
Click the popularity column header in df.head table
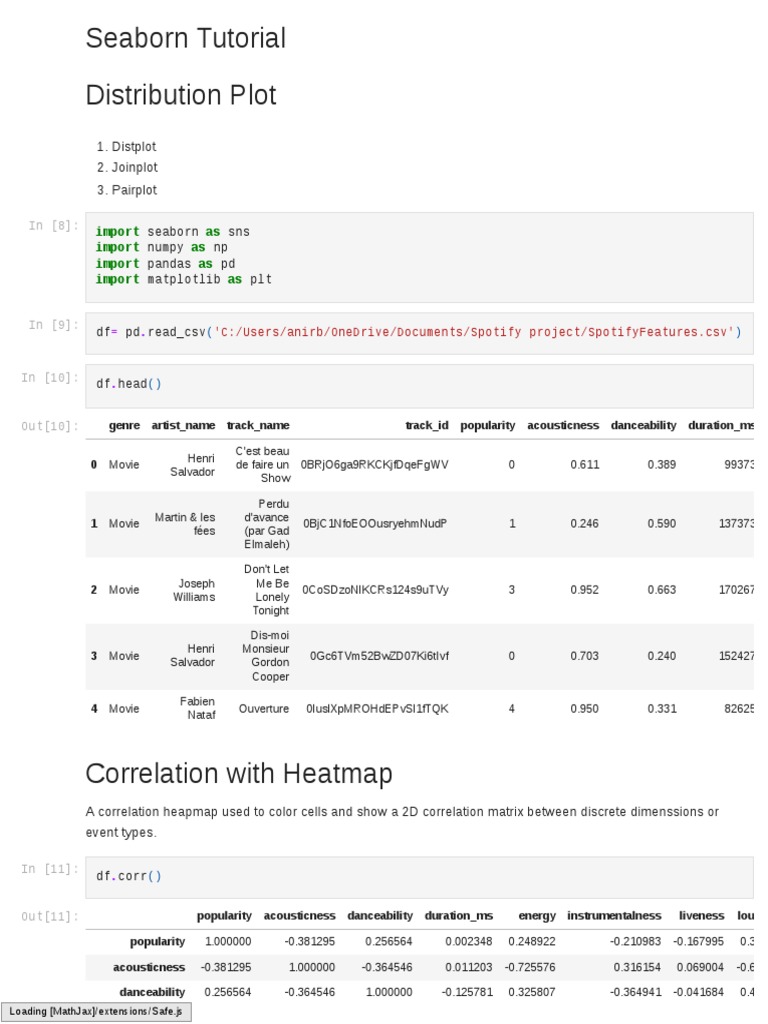(487, 425)
